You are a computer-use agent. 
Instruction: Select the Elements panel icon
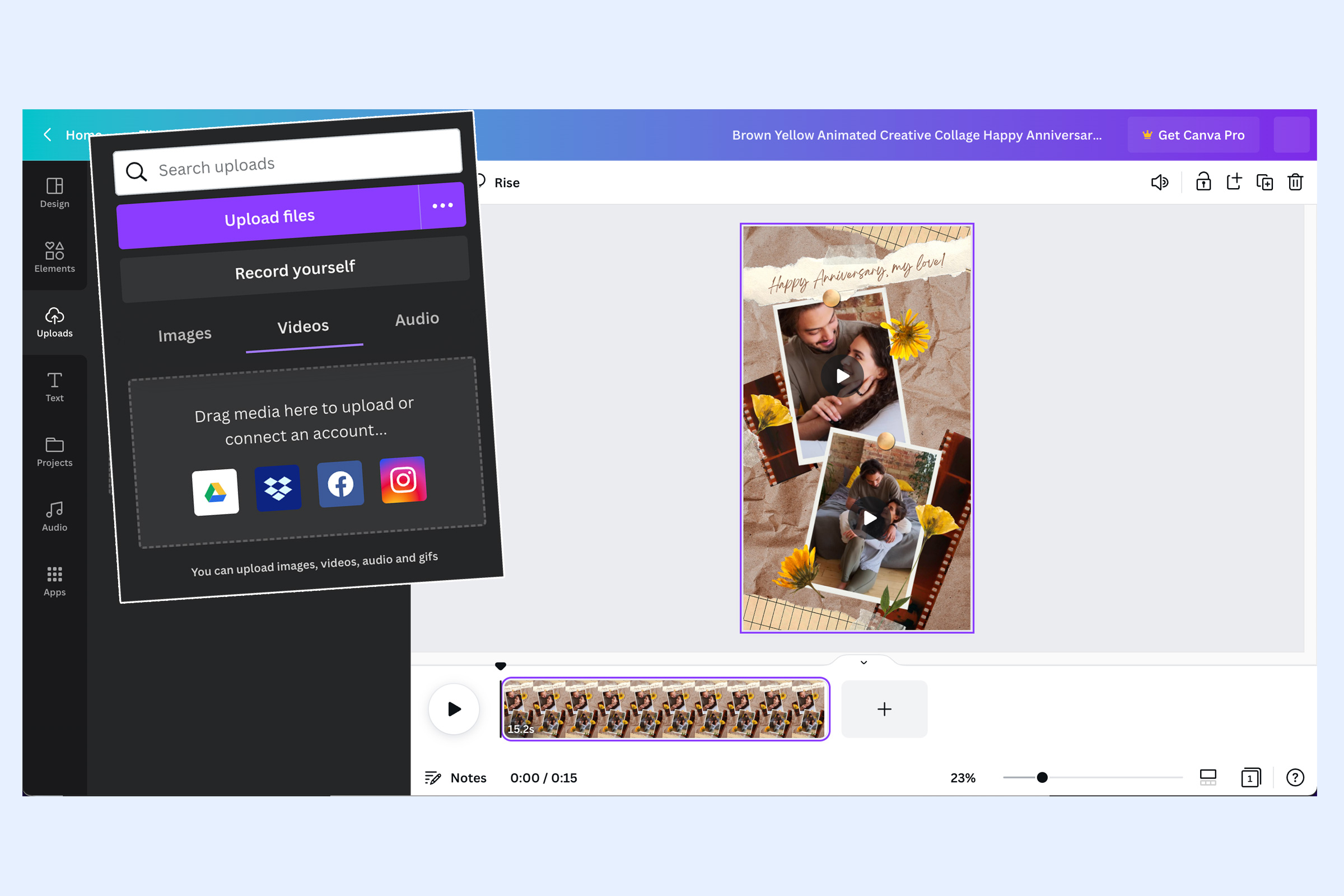point(54,254)
